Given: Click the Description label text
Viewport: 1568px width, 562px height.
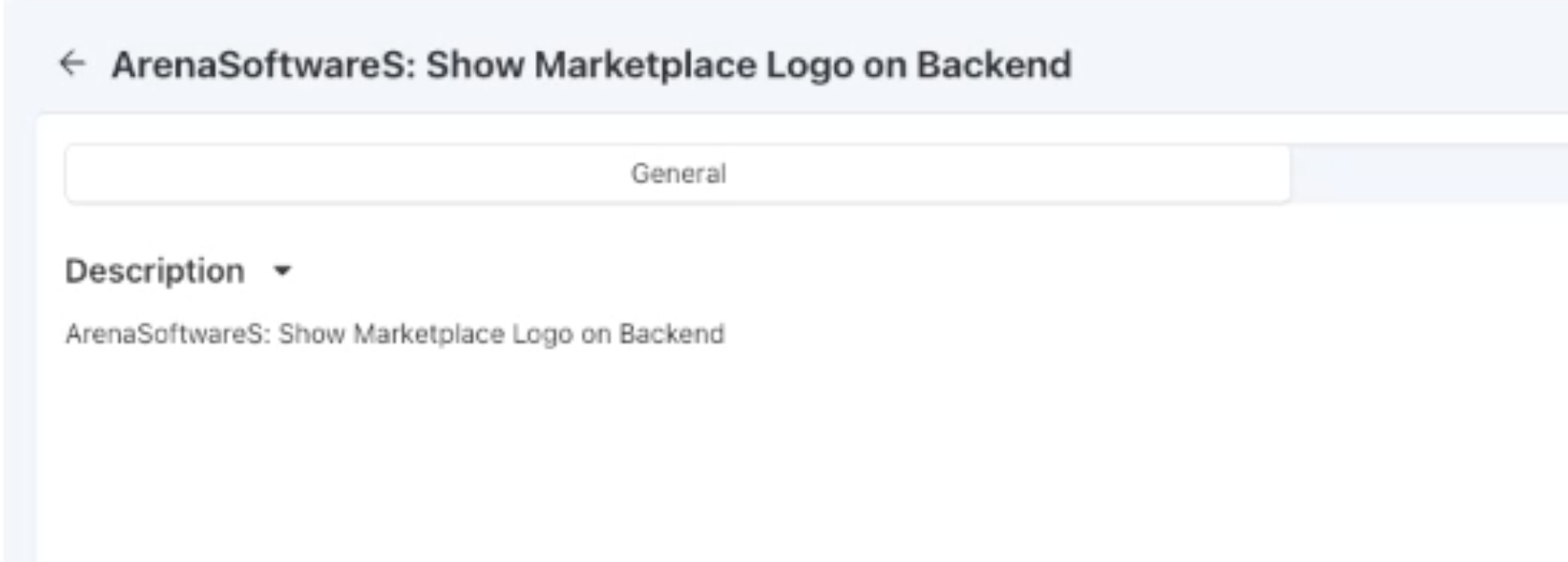Looking at the screenshot, I should (155, 271).
